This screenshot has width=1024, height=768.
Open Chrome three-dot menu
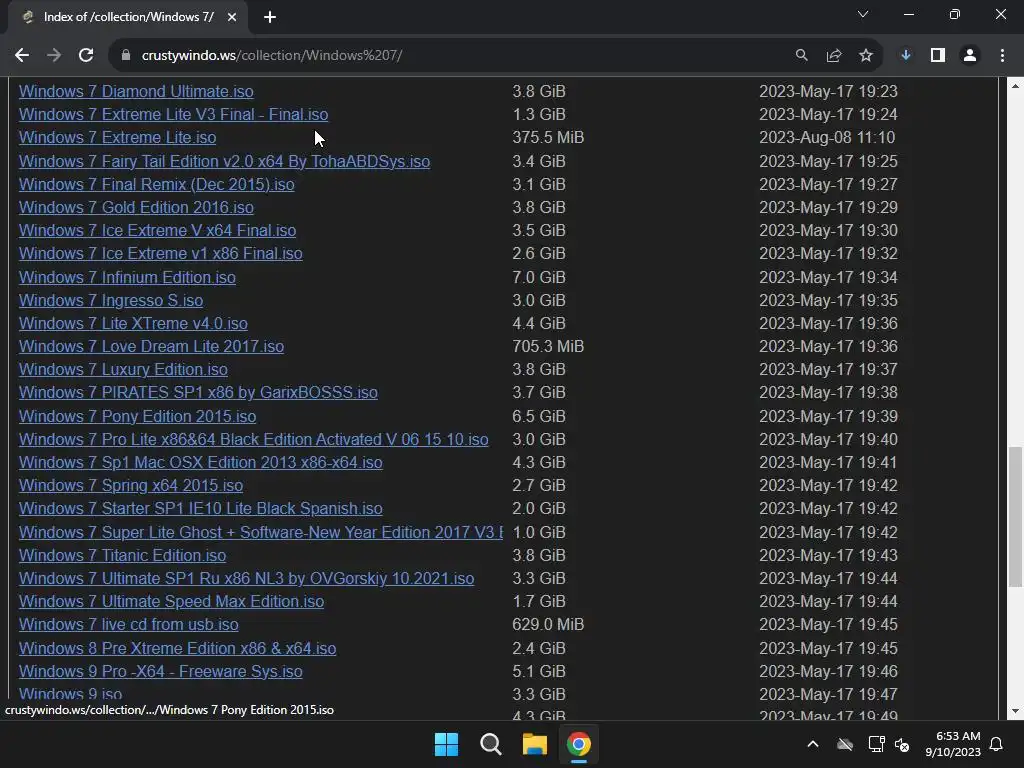tap(1002, 56)
